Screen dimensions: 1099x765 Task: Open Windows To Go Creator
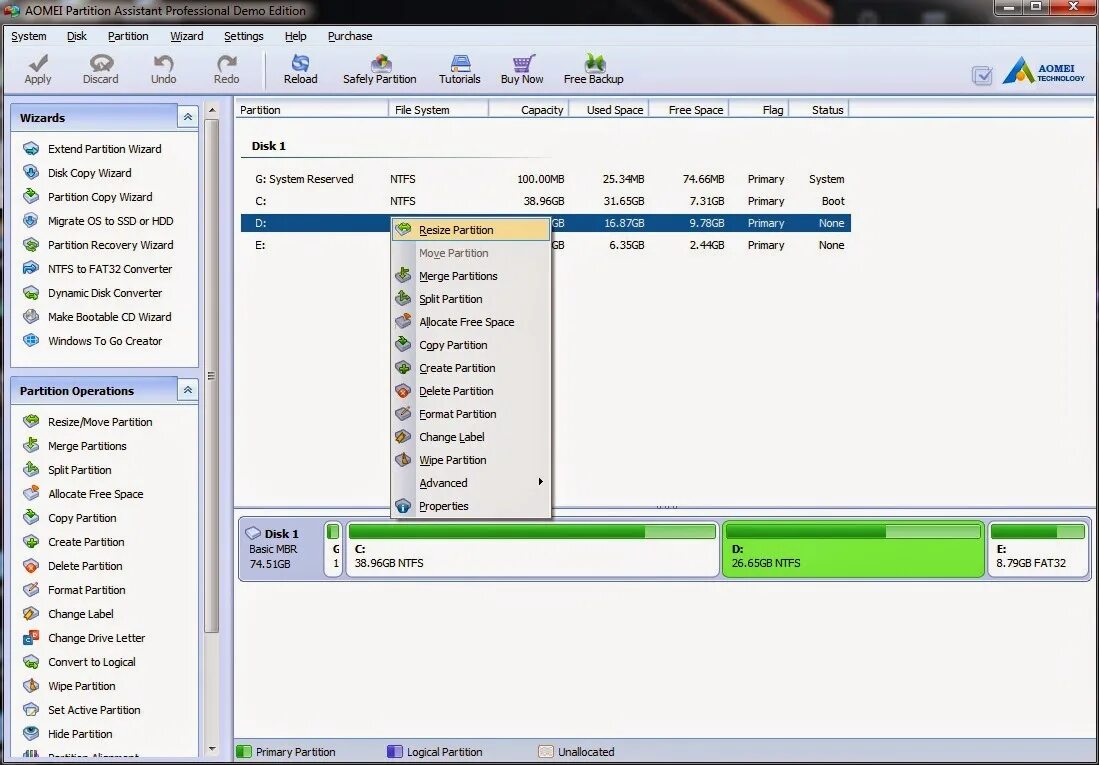(x=105, y=341)
